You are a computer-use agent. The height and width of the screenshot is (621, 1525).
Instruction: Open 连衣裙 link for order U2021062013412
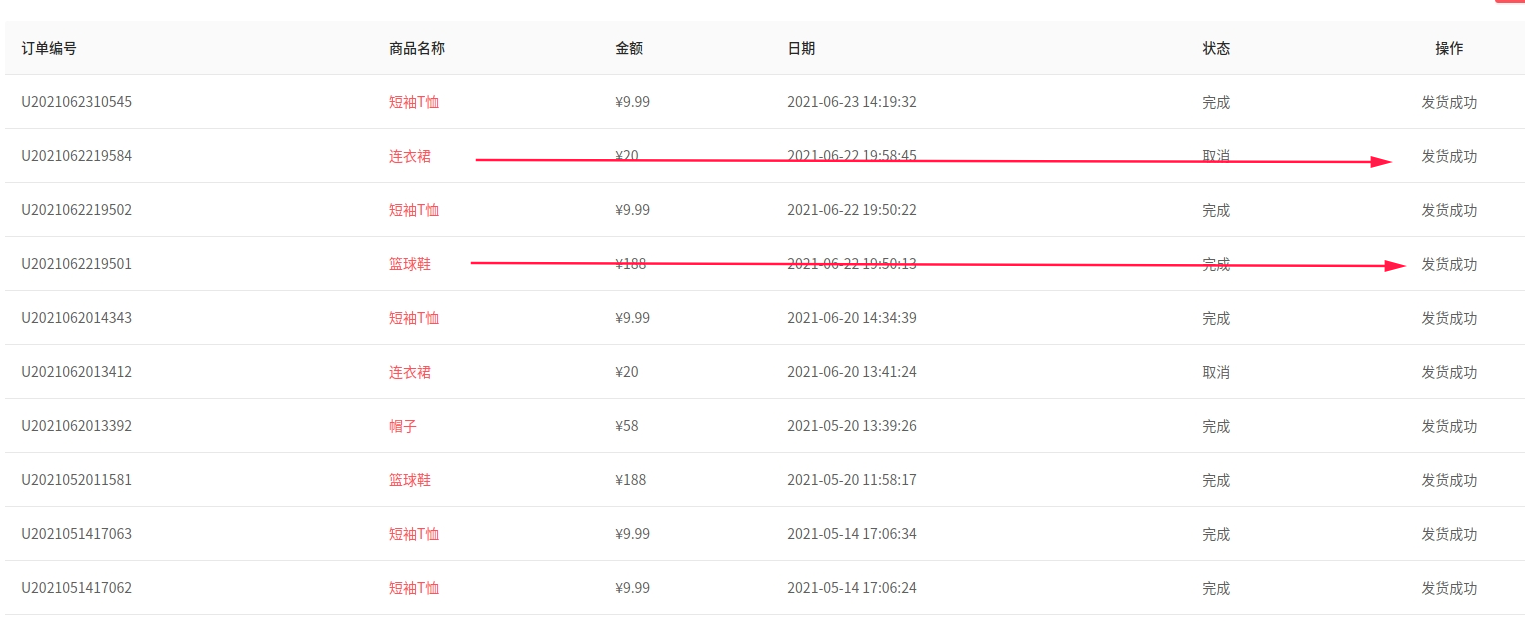pyautogui.click(x=410, y=372)
